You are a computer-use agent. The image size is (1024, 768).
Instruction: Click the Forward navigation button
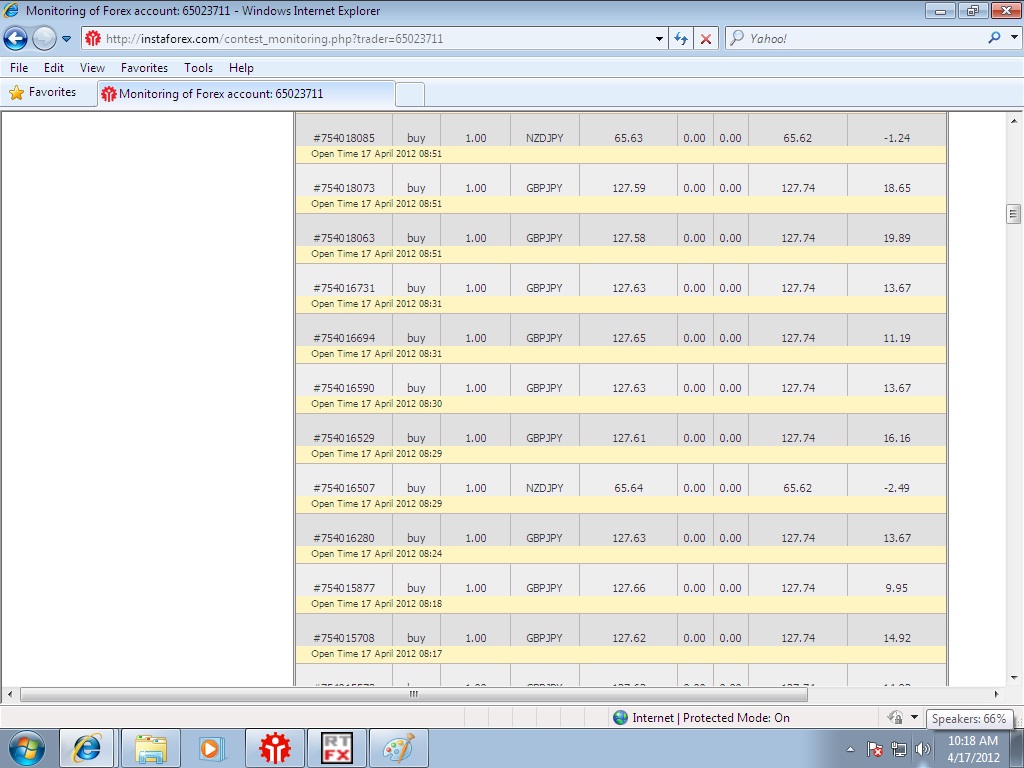44,39
